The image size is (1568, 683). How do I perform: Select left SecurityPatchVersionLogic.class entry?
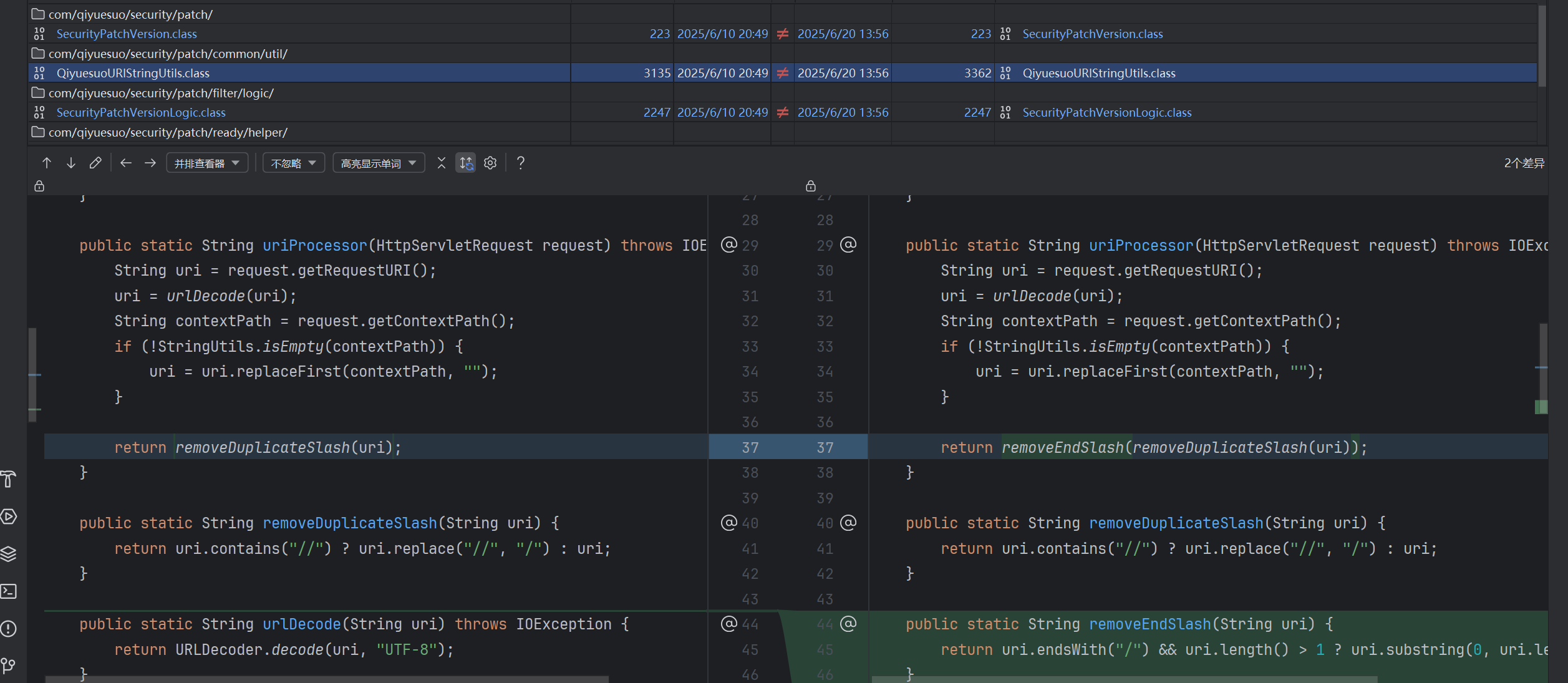(x=141, y=112)
